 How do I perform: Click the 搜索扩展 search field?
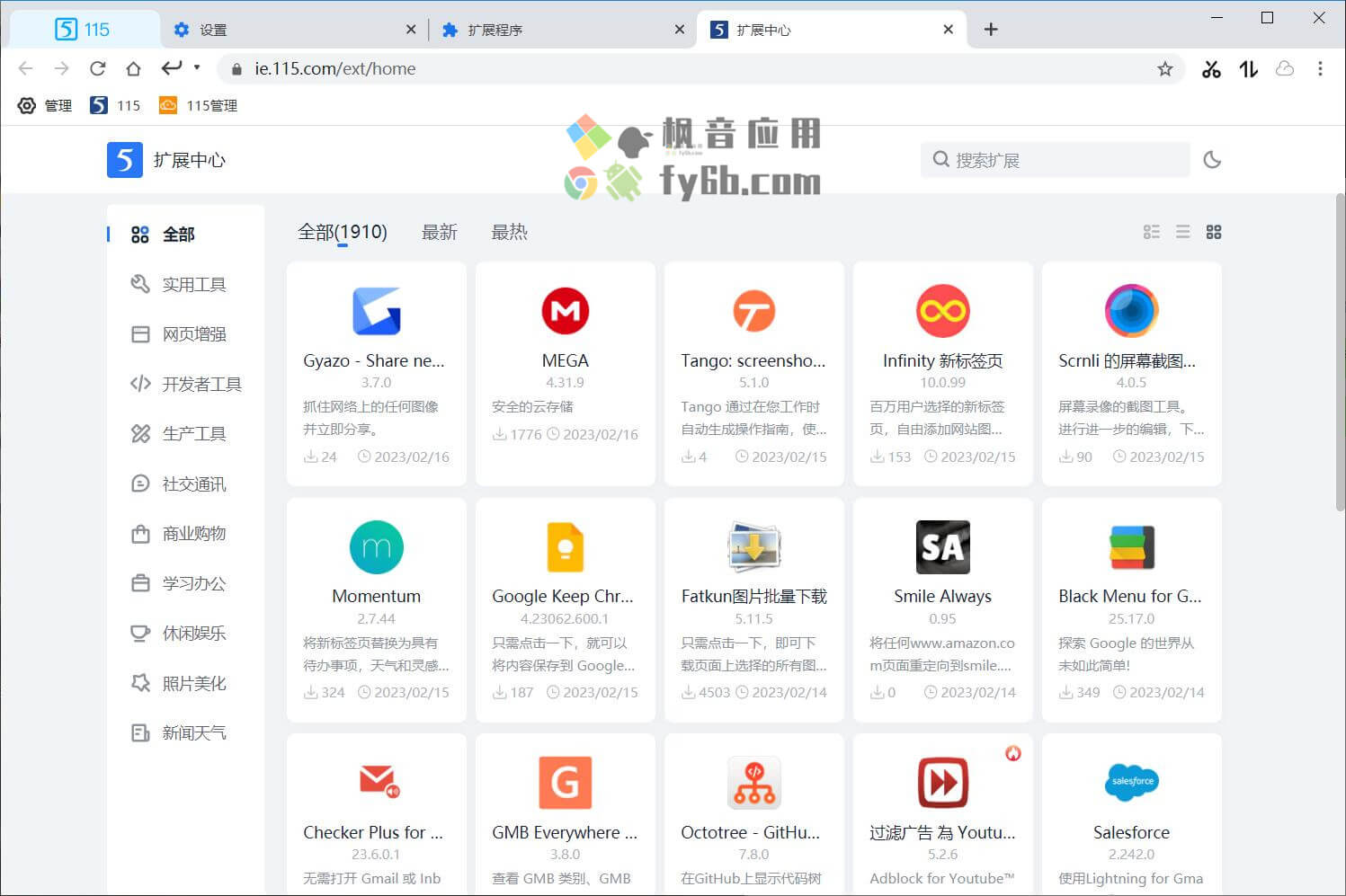click(1055, 160)
